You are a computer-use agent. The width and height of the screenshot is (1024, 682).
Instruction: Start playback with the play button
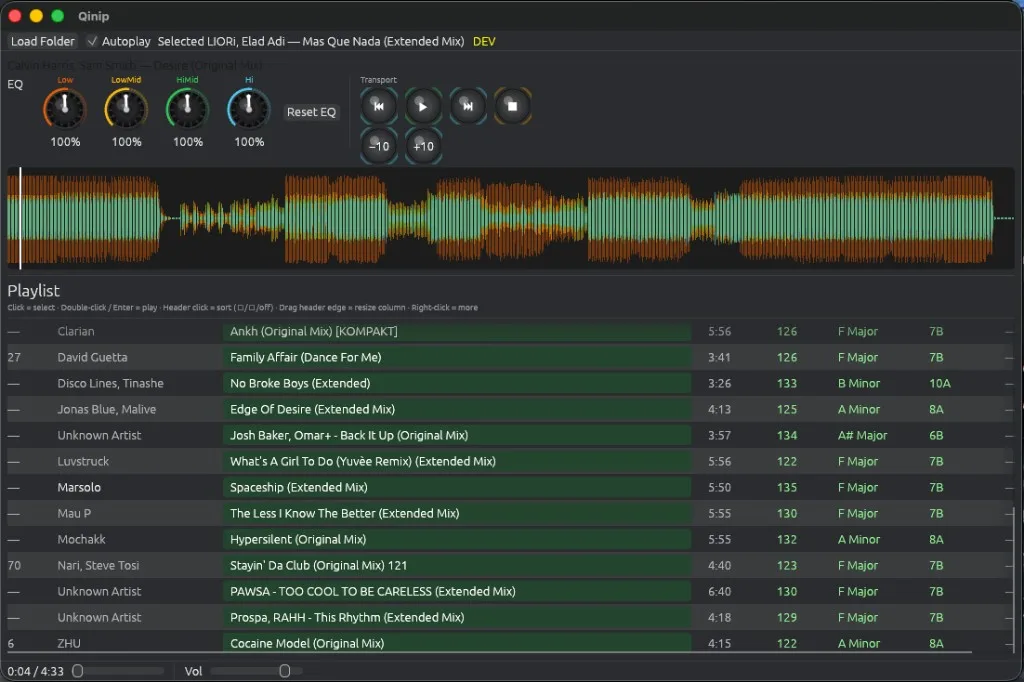coord(423,106)
